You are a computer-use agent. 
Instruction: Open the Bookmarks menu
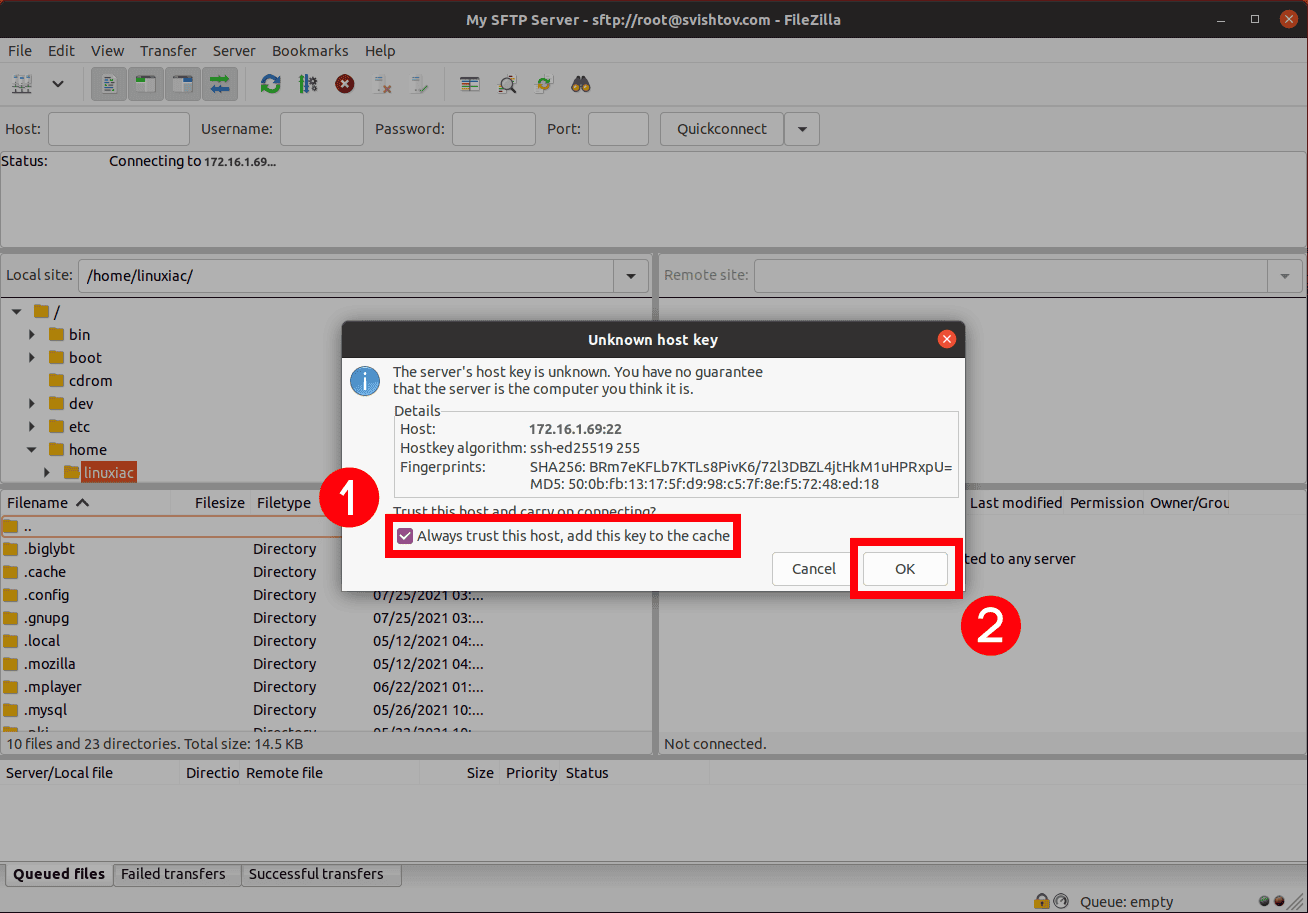[310, 50]
